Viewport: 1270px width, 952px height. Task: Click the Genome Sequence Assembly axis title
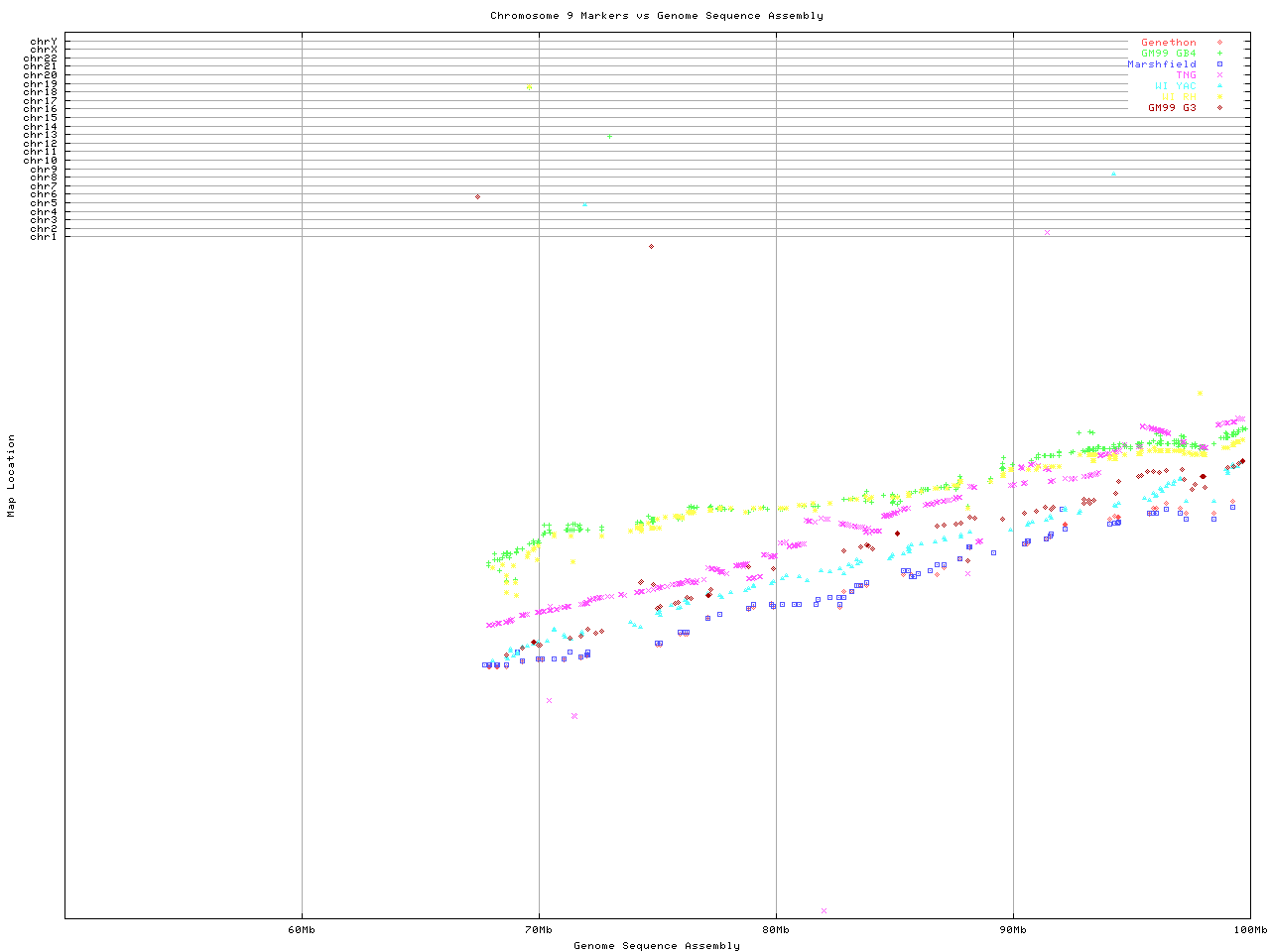click(x=656, y=946)
